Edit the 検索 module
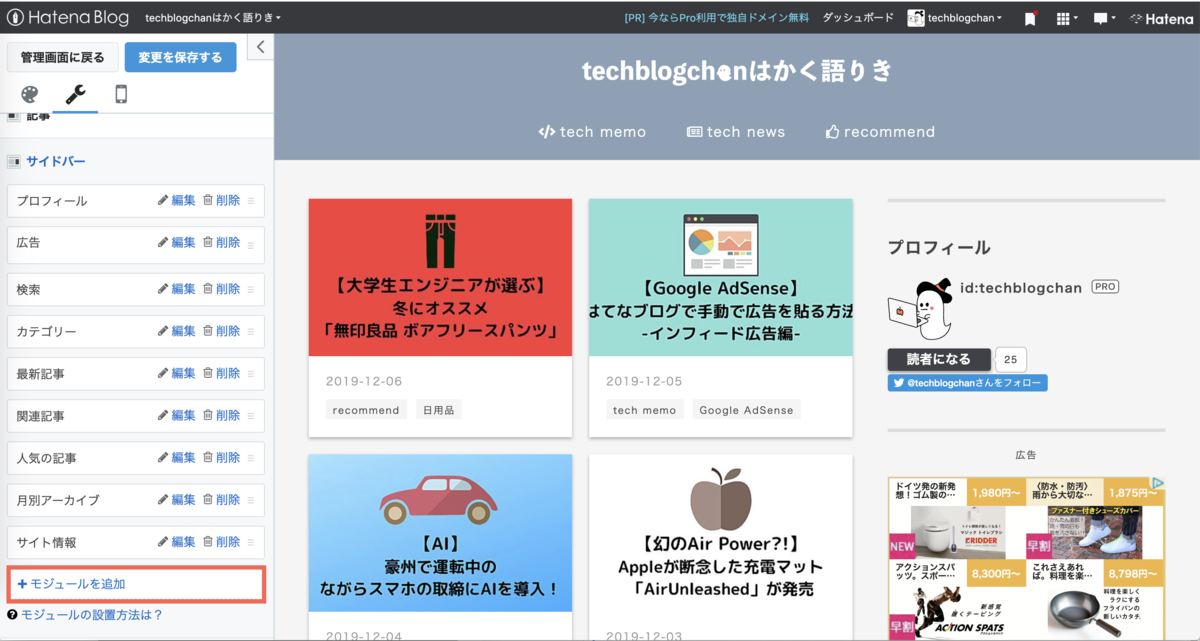Screen dimensions: 1200x641 (177, 289)
